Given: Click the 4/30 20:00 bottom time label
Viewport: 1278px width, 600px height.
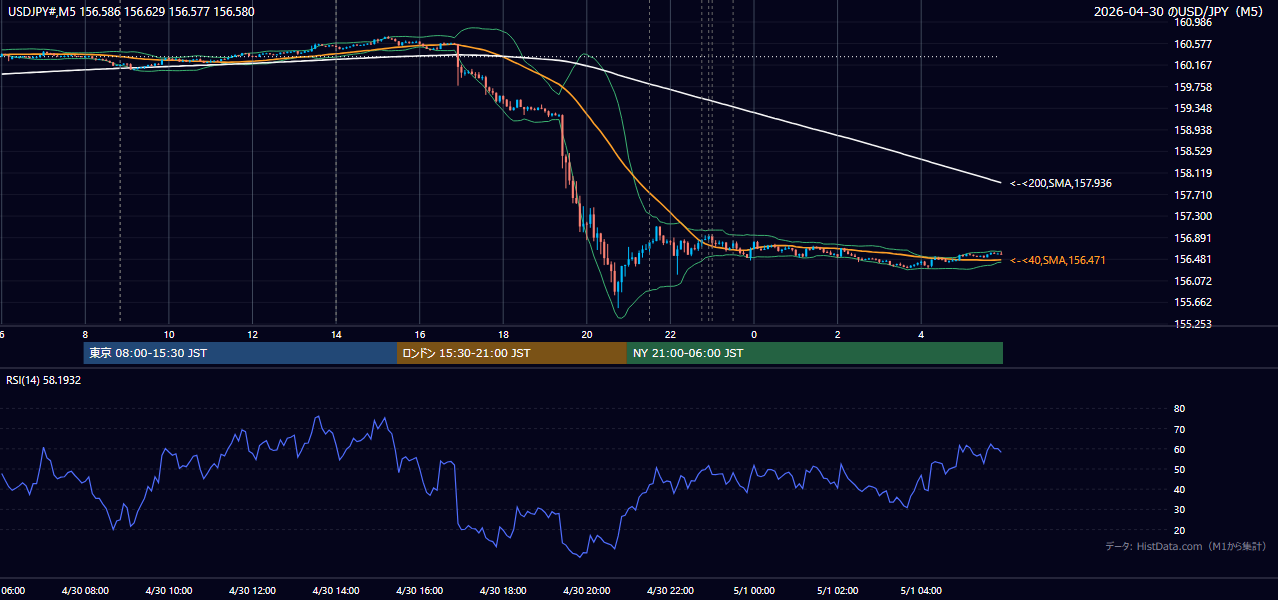Looking at the screenshot, I should (587, 591).
